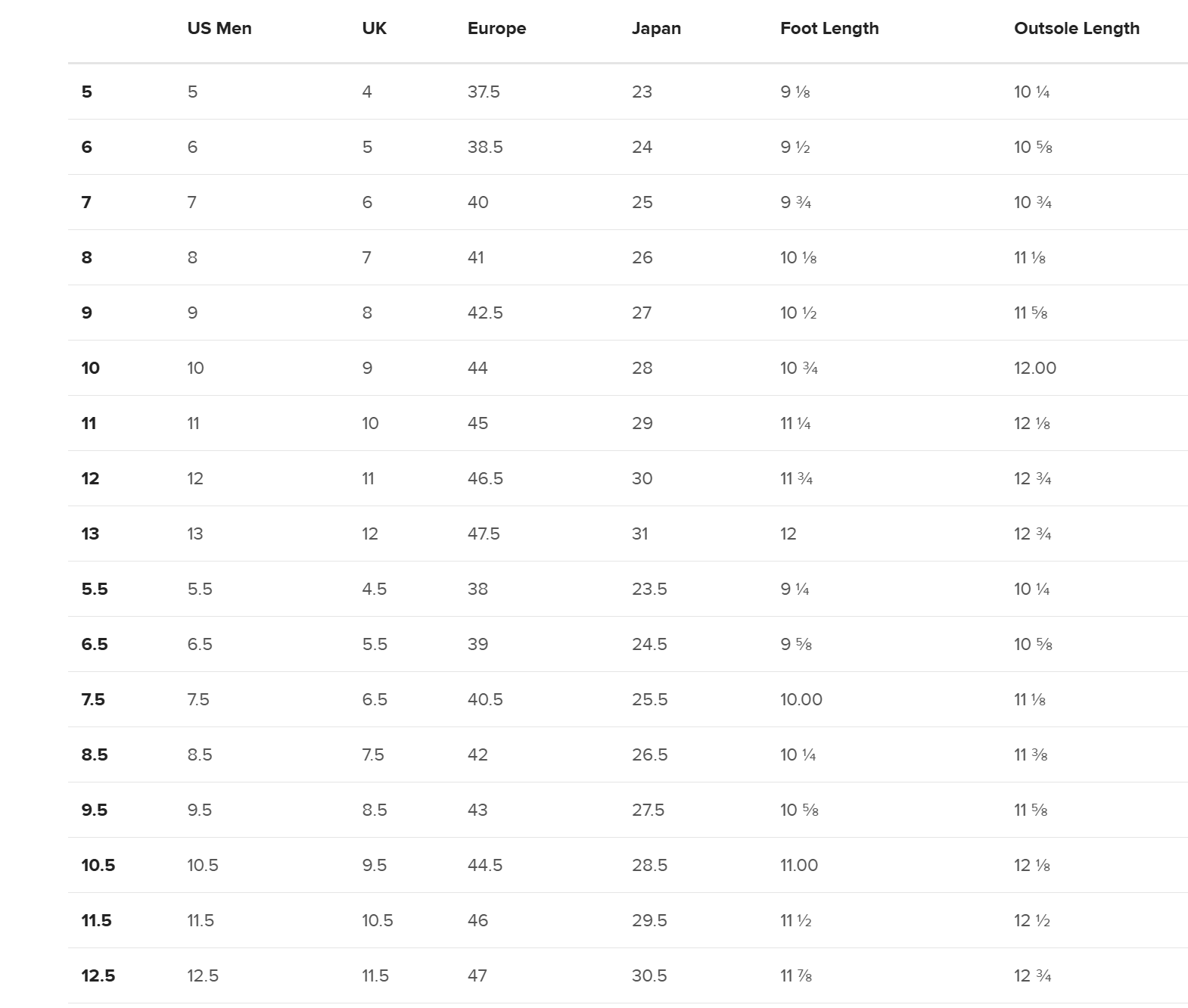Select the 10.00 foot length cell
Viewport: 1188px width, 1008px height.
[801, 700]
